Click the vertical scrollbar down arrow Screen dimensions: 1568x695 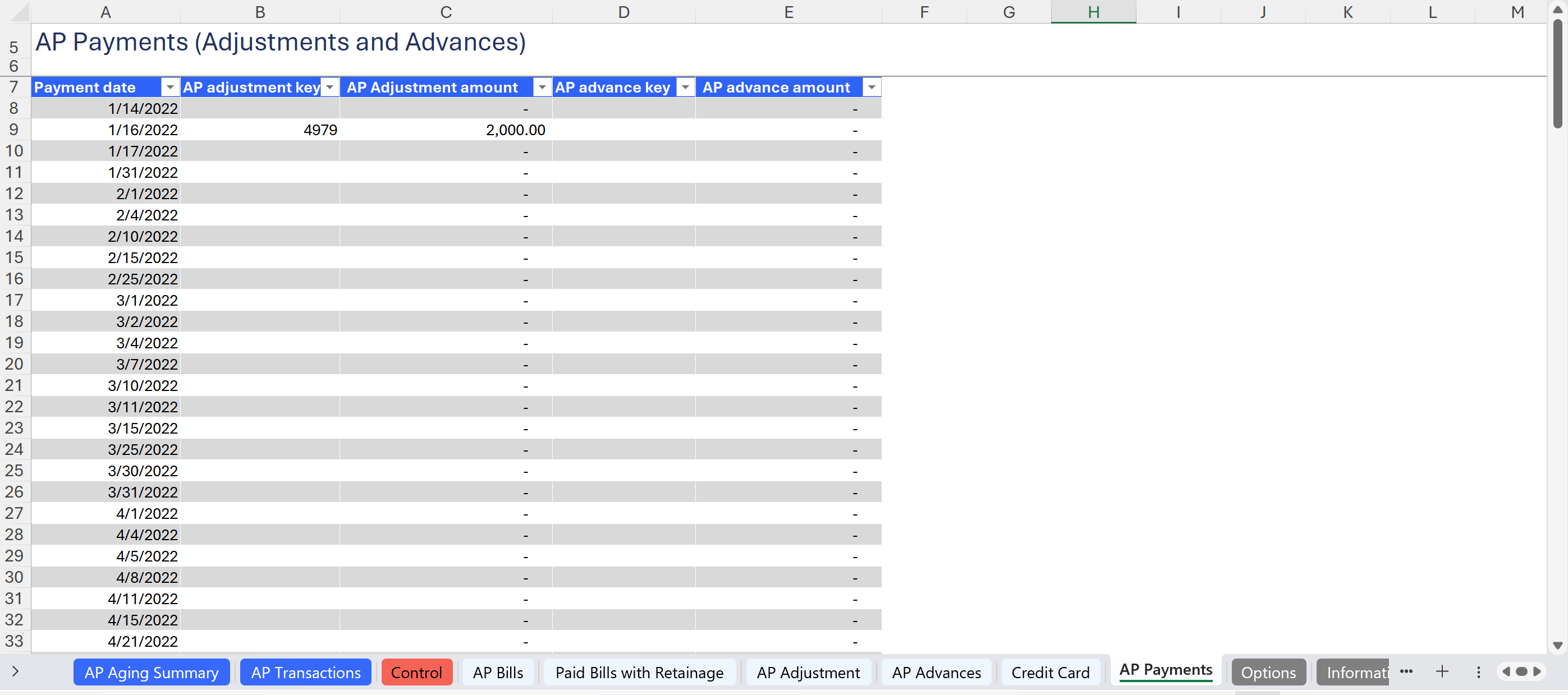1558,645
